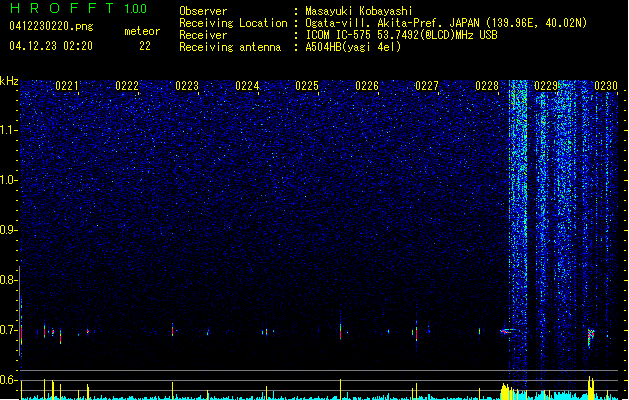Click the 0229 time marker

[x=546, y=86]
